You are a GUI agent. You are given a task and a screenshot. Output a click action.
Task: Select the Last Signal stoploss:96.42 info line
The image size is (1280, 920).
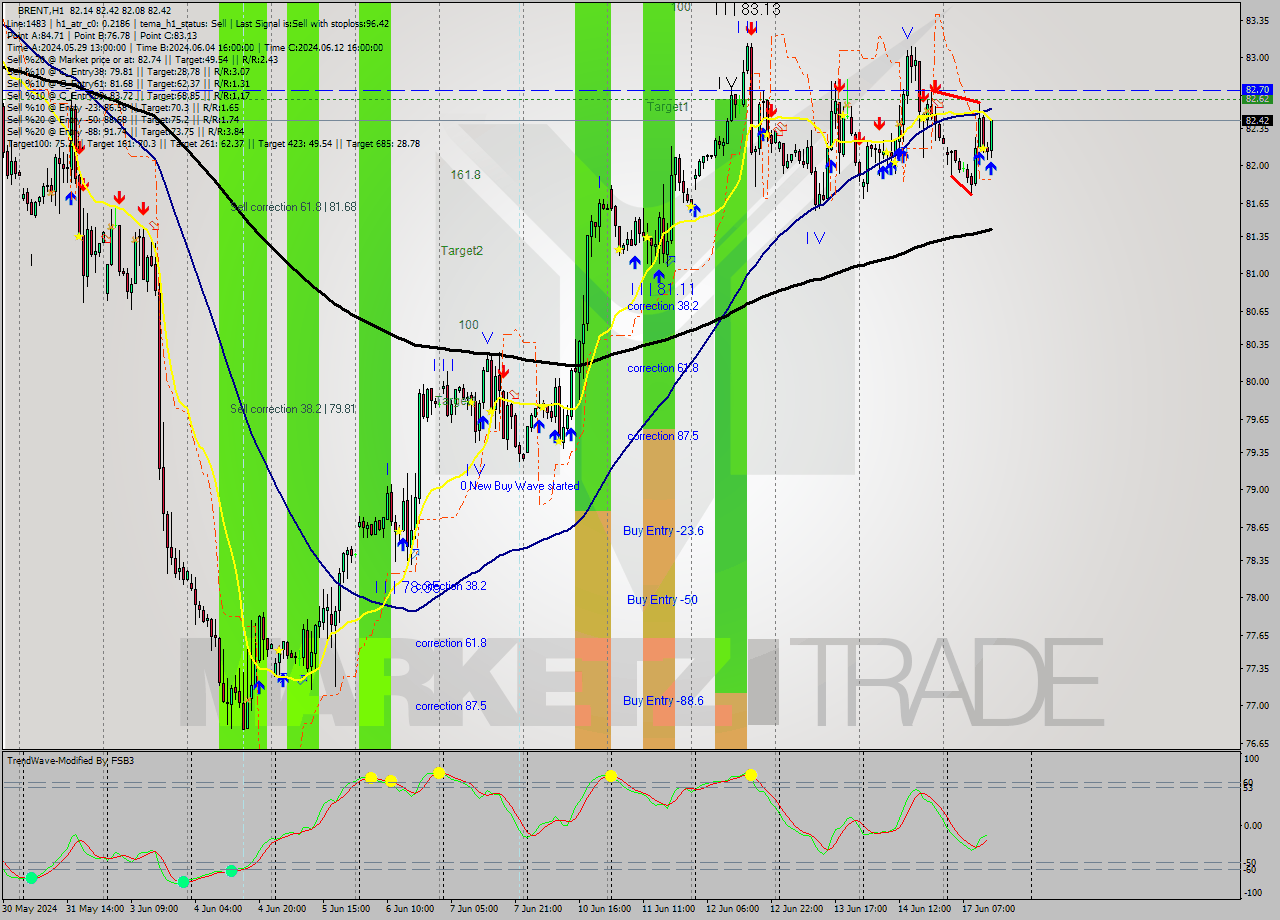198,23
